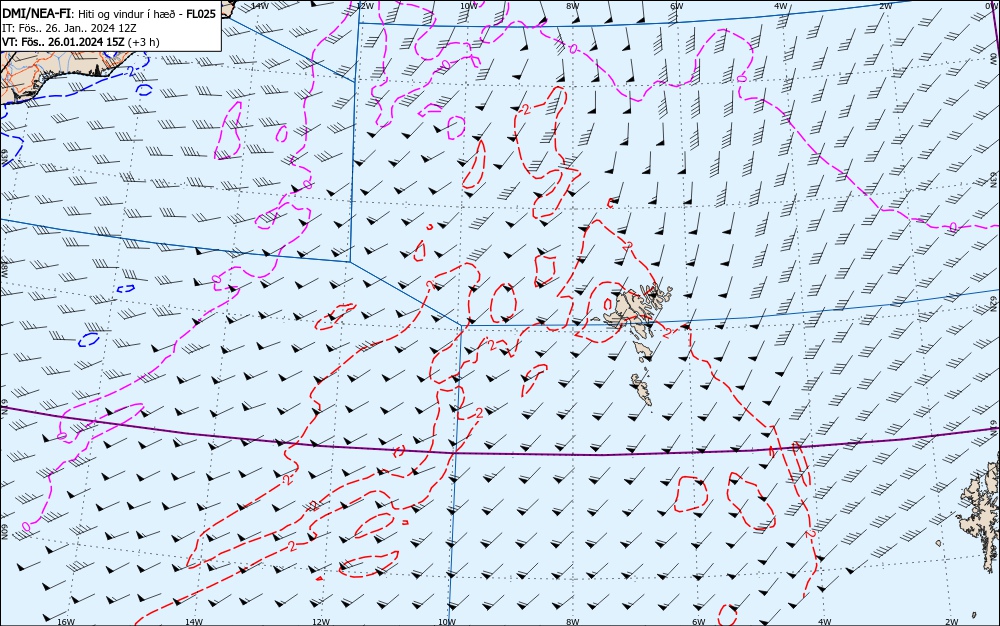Click the '10W' label on the top edge
This screenshot has width=1000, height=626.
point(469,6)
